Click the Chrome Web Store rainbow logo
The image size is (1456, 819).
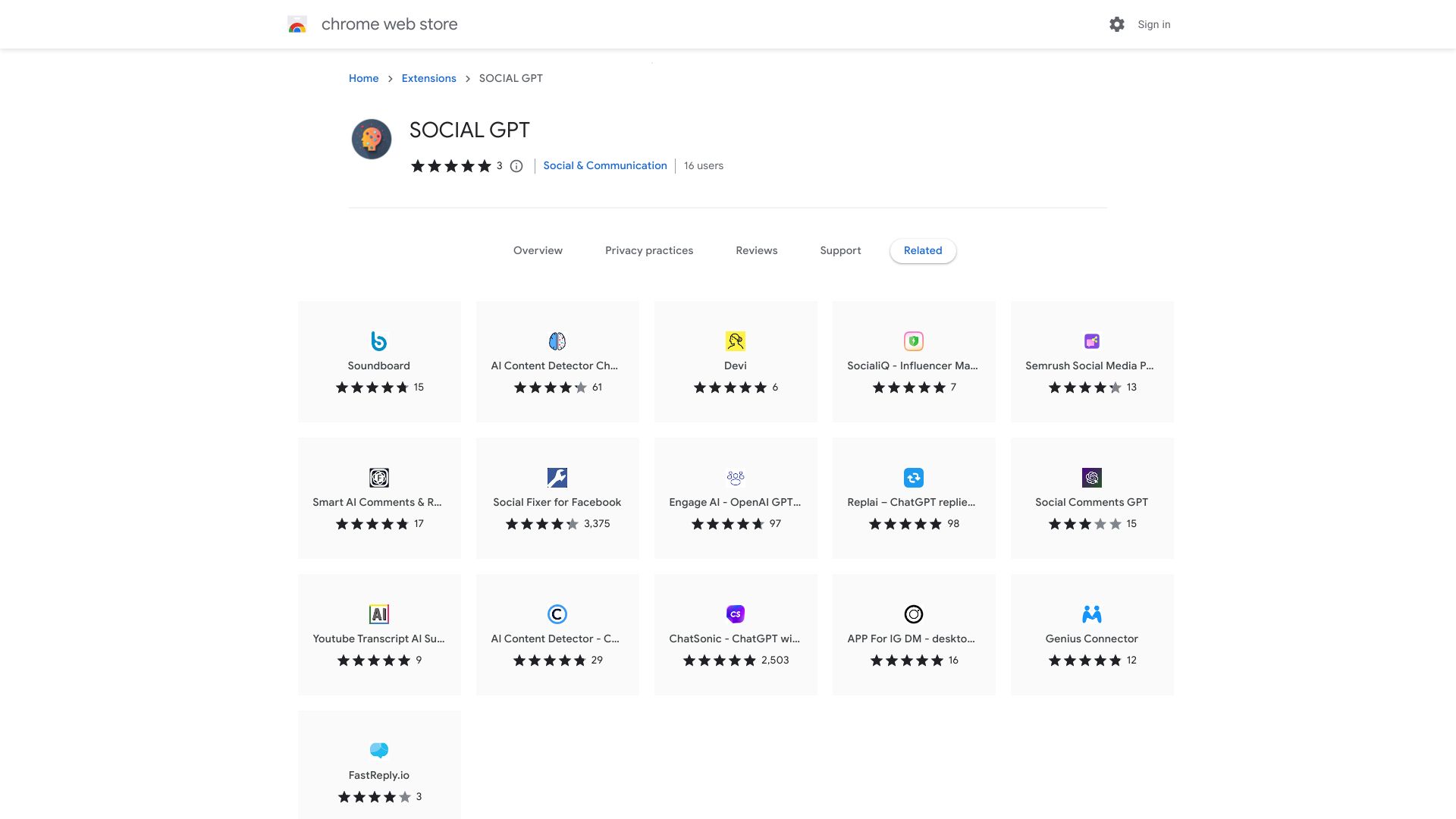297,24
